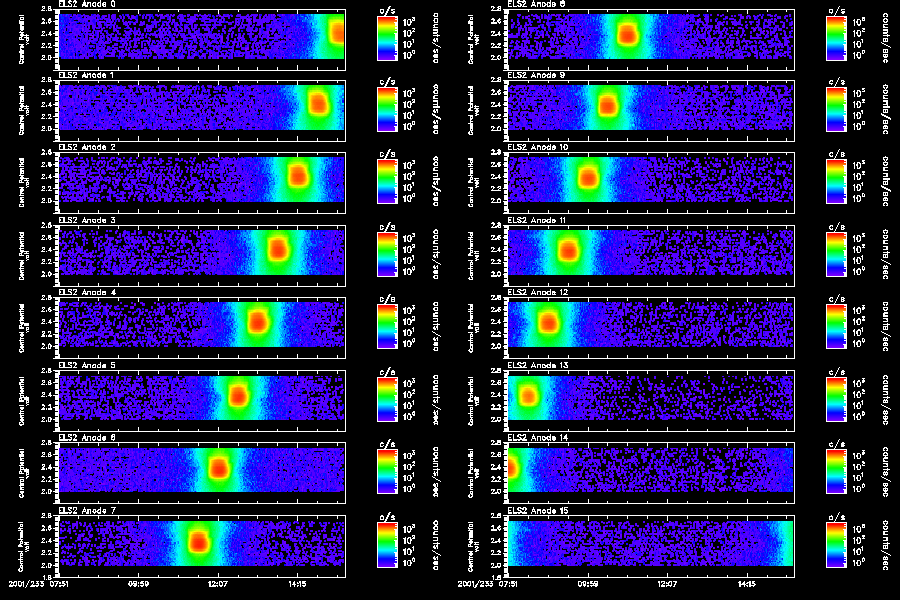Click the orange hotspot in Anode 13 spectrogram
Screen dimensions: 900x600
528,396
